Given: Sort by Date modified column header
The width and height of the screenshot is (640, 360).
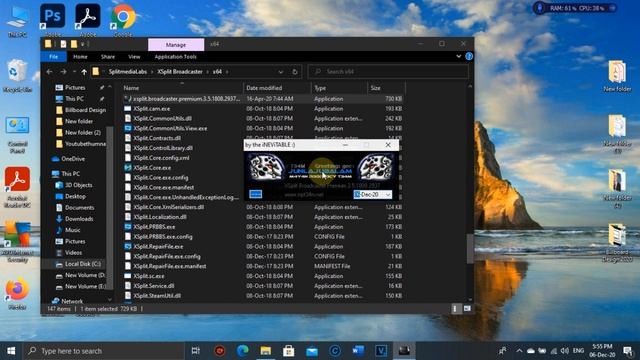Looking at the screenshot, I should tap(278, 88).
